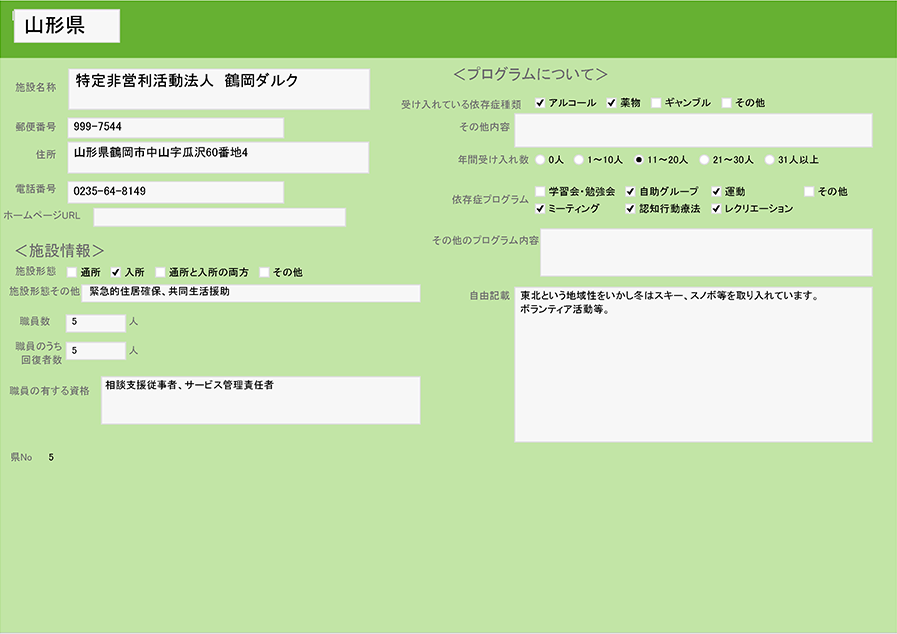This screenshot has height=634, width=897.
Task: Choose the 21～30人 radio option
Action: 704,159
